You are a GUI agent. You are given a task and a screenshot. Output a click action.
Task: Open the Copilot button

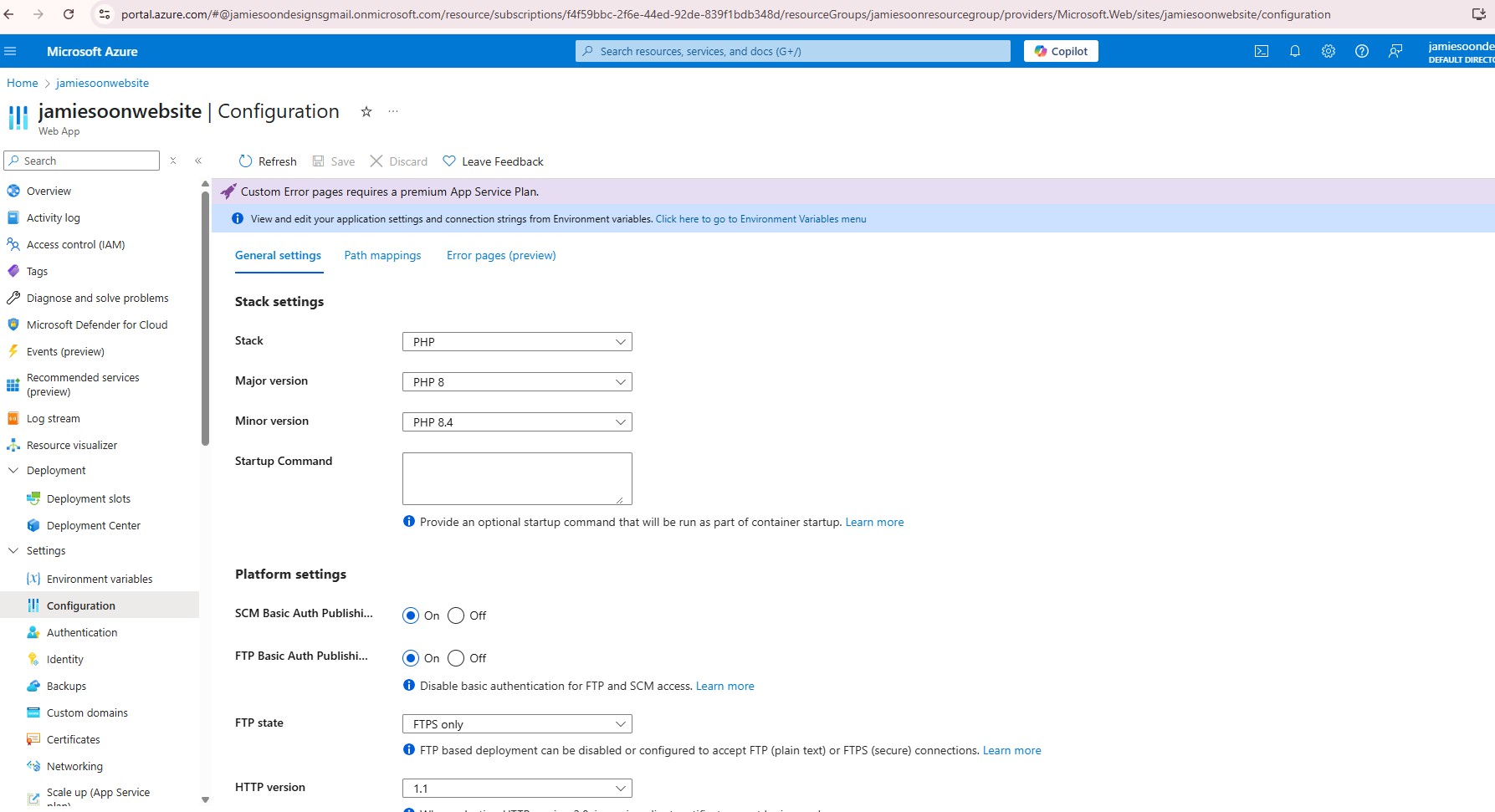(1061, 51)
